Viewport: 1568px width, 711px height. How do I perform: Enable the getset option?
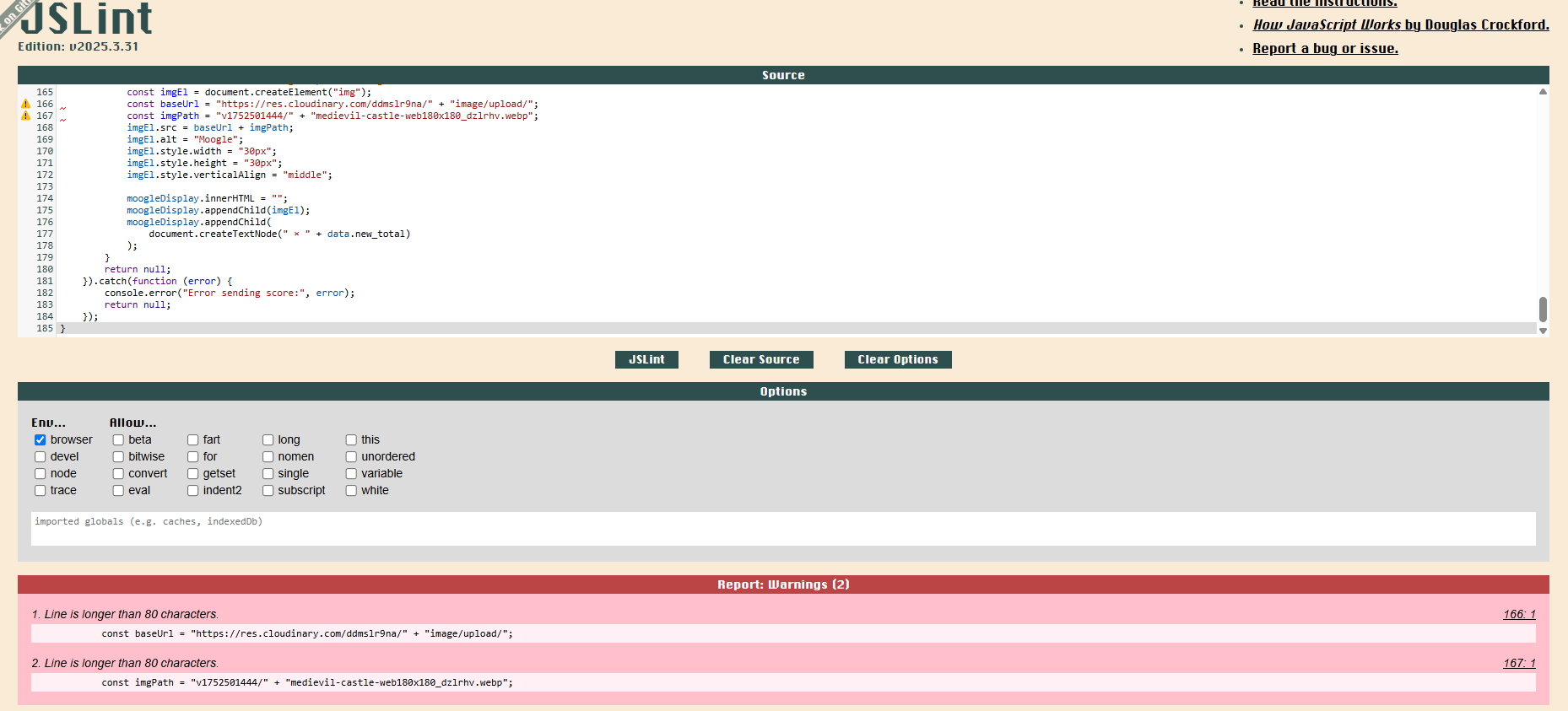[x=192, y=473]
